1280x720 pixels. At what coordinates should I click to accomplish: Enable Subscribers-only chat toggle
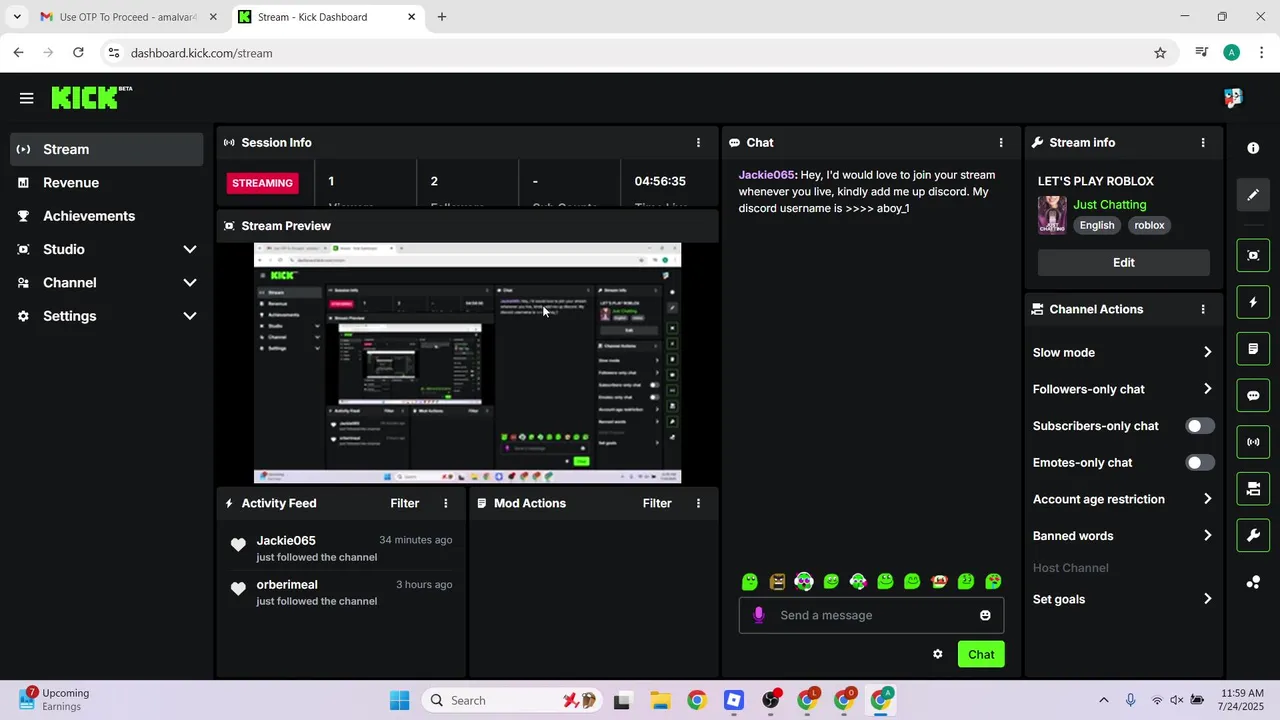coord(1200,426)
